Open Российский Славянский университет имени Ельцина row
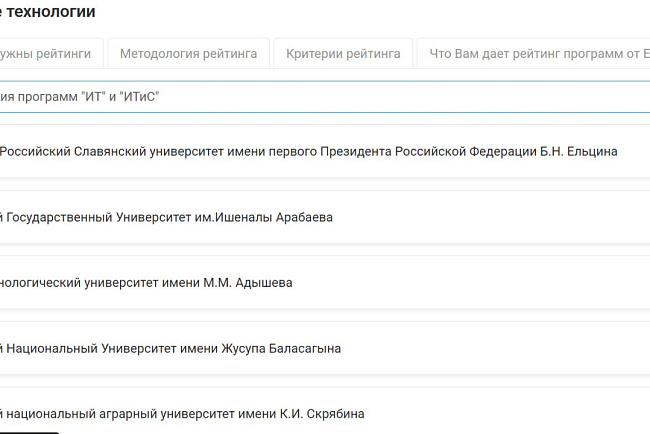 pyautogui.click(x=325, y=151)
